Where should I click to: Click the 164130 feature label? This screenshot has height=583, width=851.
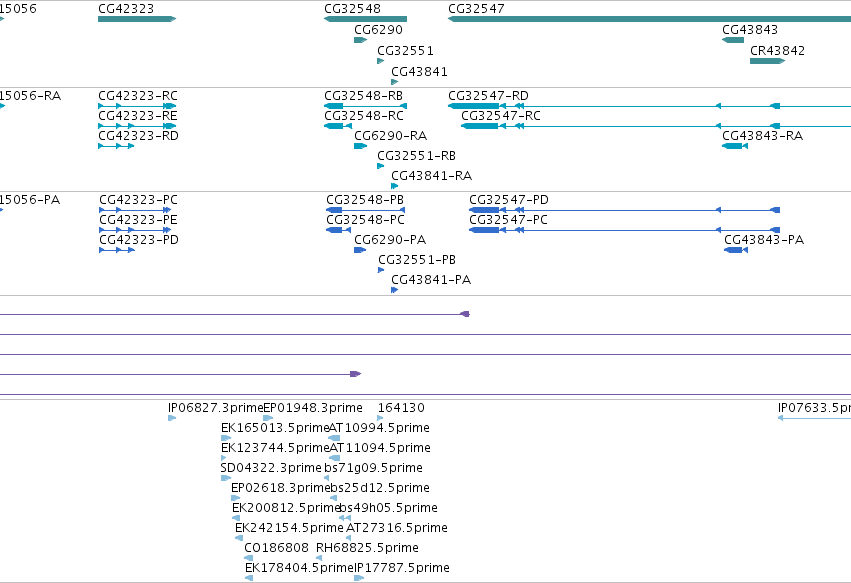pos(401,408)
